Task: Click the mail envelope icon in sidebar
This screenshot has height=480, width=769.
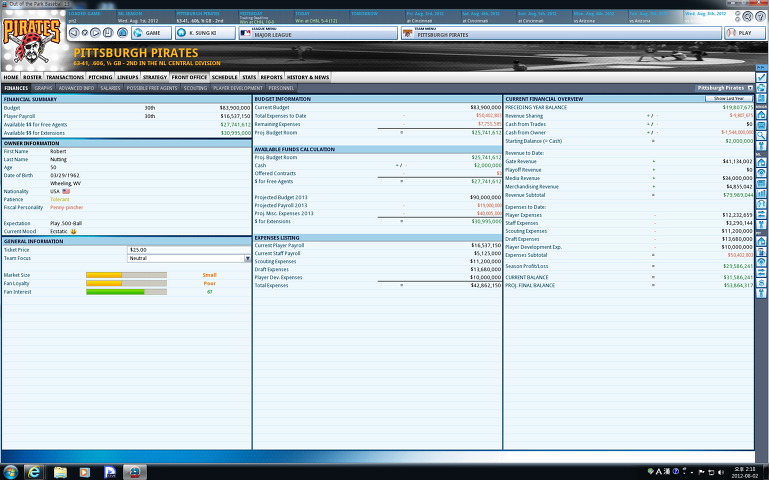Action: [761, 125]
